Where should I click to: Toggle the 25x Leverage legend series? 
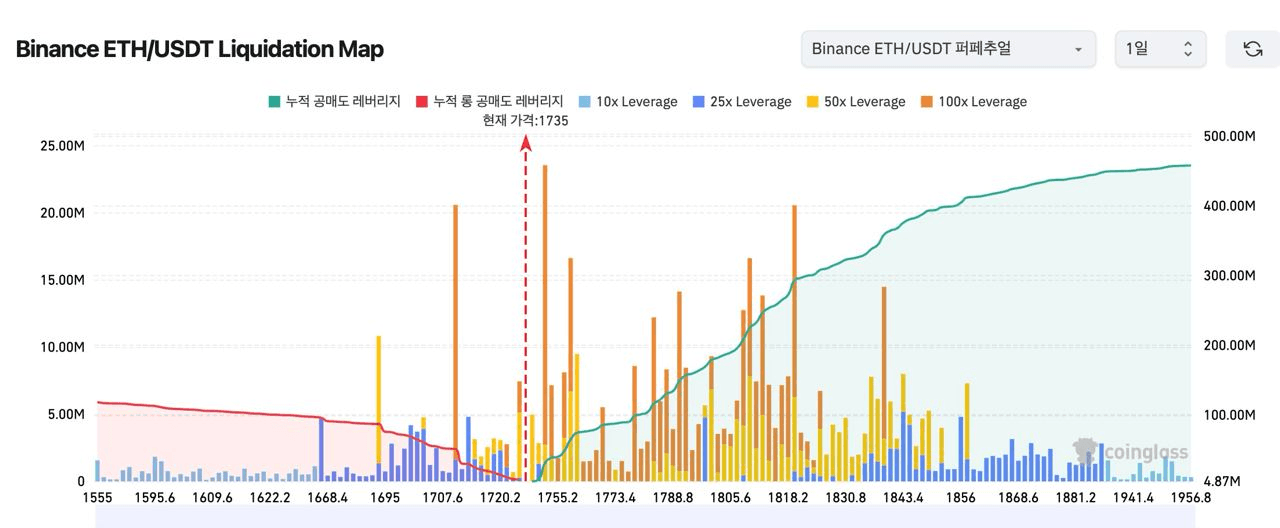pyautogui.click(x=740, y=101)
